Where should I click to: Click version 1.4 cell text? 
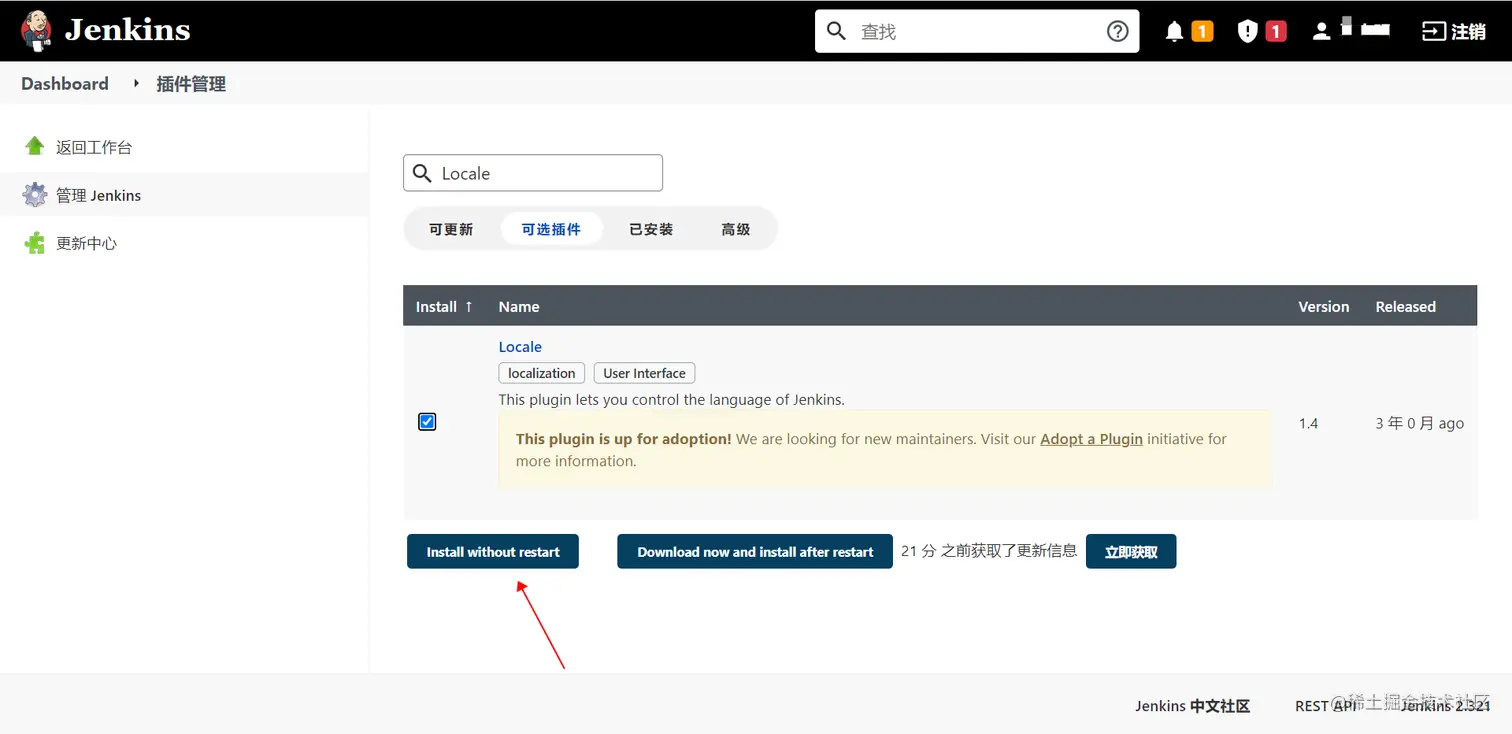[x=1308, y=423]
